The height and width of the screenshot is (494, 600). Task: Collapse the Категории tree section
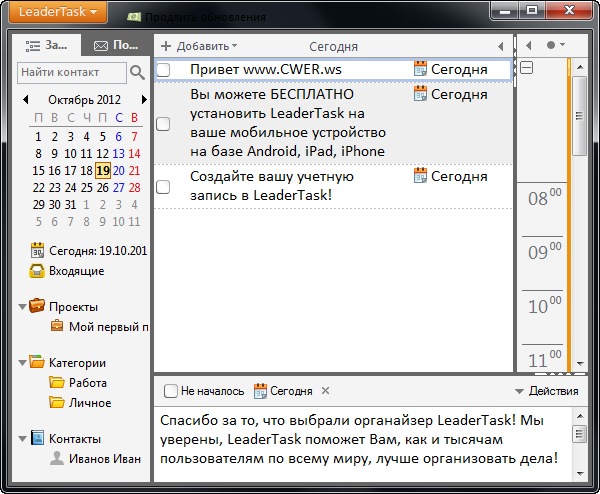point(23,363)
